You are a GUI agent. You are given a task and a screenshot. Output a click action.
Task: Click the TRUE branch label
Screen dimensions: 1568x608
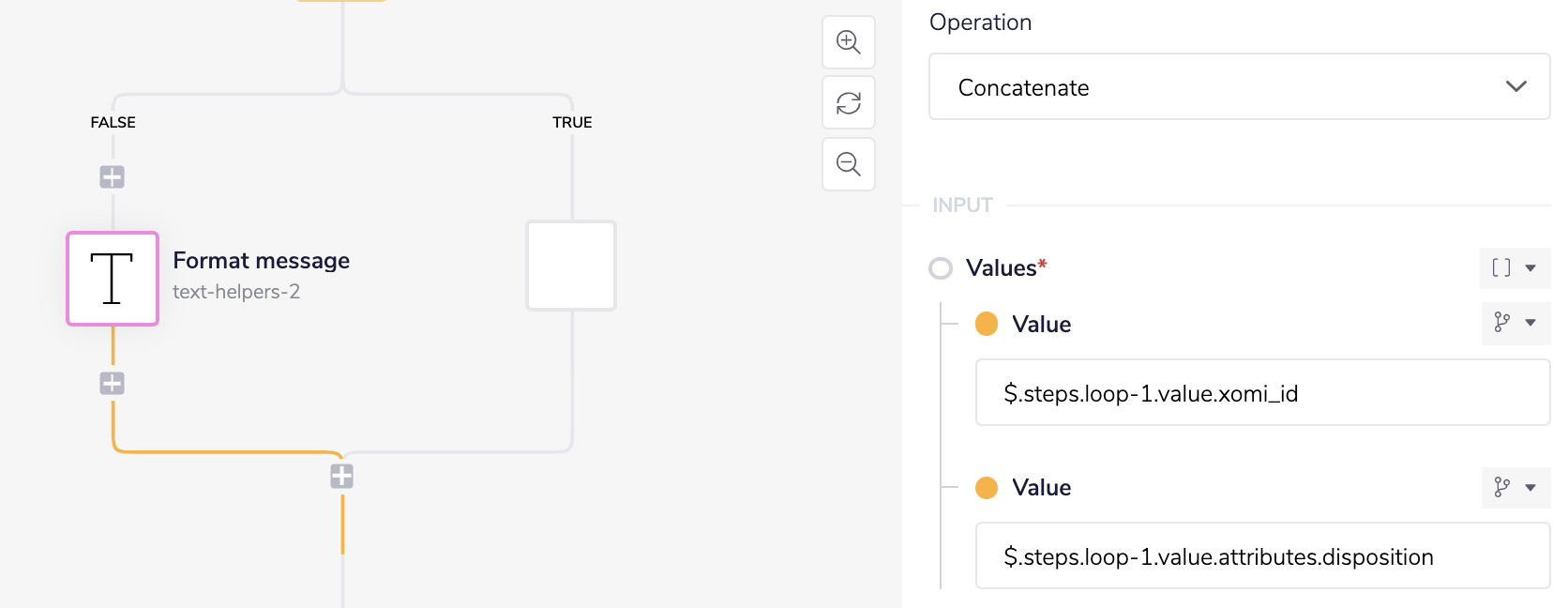coord(572,122)
